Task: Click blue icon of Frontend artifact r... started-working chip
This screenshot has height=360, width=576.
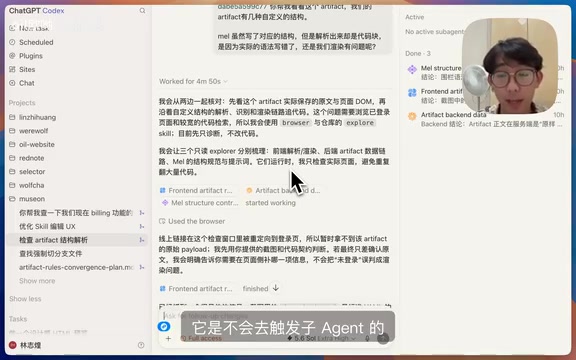Action: tap(162, 190)
